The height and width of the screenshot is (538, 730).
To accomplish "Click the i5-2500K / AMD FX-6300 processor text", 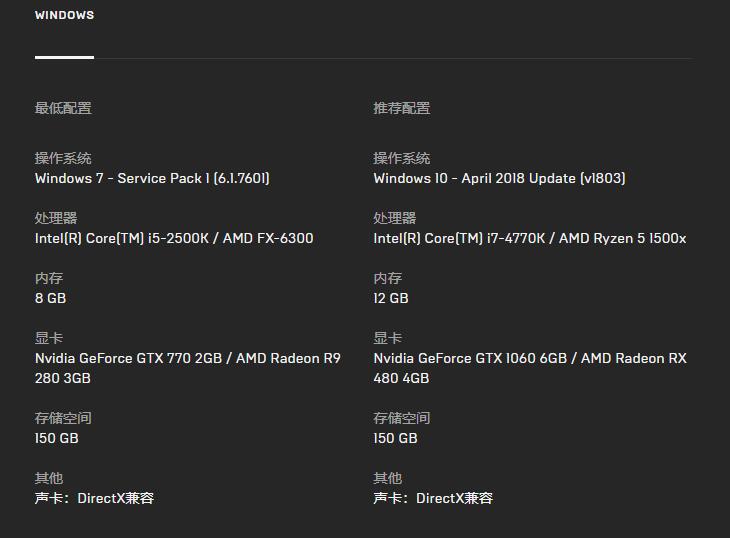I will pos(174,238).
